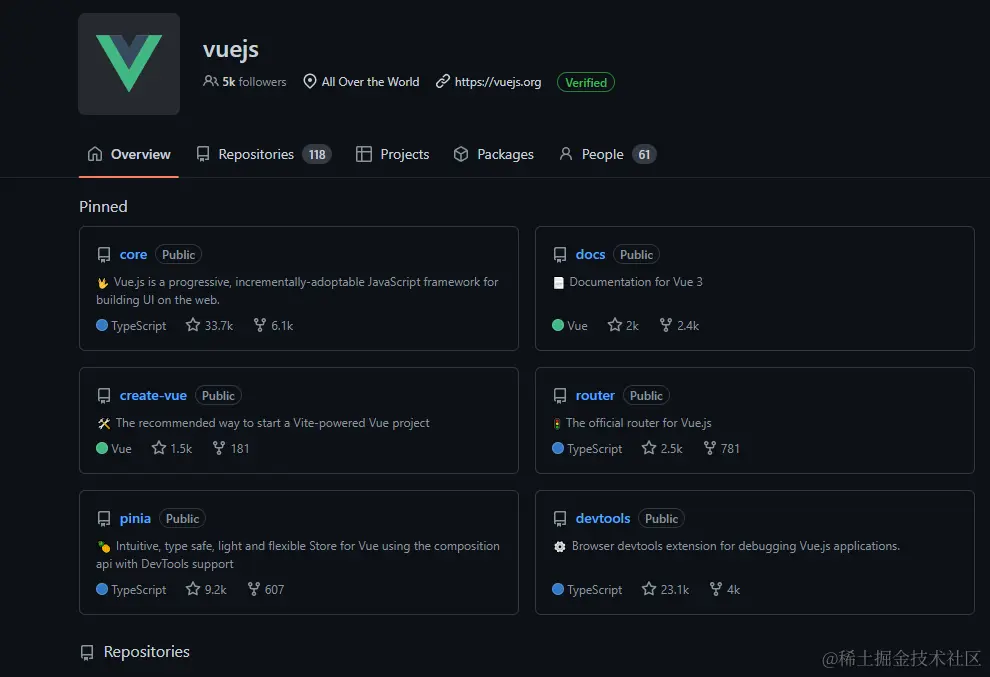Viewport: 990px width, 677px height.
Task: Click the star icon on core
Action: click(193, 325)
